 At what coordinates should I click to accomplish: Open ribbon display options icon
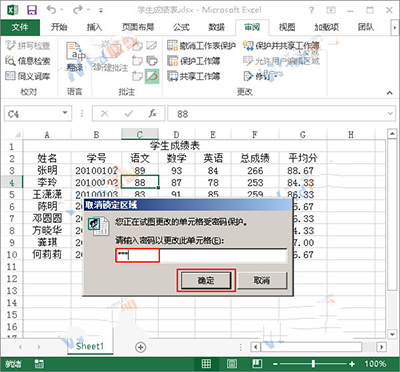[x=331, y=10]
